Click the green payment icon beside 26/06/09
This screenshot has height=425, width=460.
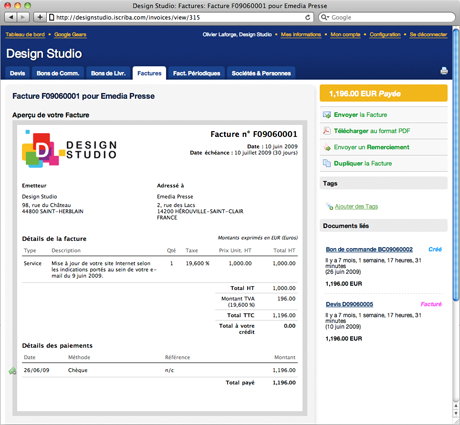click(13, 371)
